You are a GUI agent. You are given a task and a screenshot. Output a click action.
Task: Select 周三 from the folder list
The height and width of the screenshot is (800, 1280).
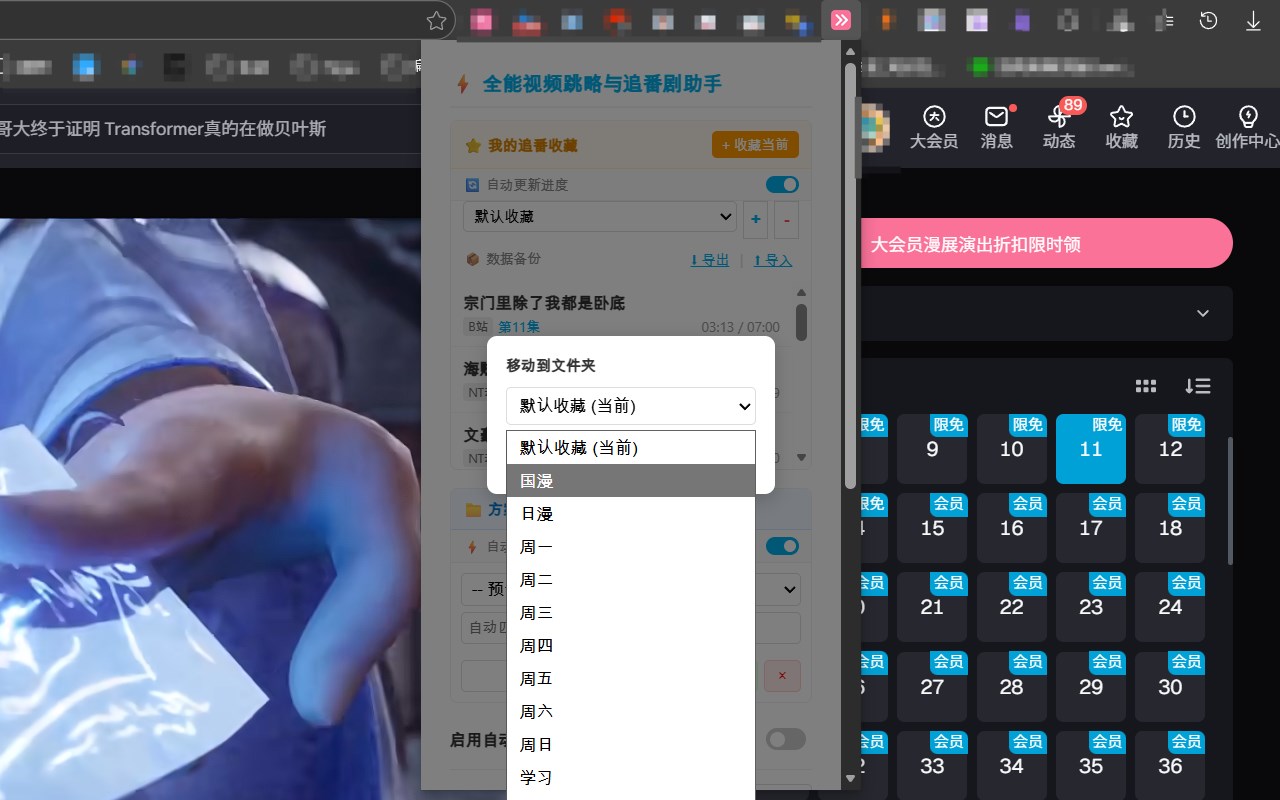click(630, 613)
